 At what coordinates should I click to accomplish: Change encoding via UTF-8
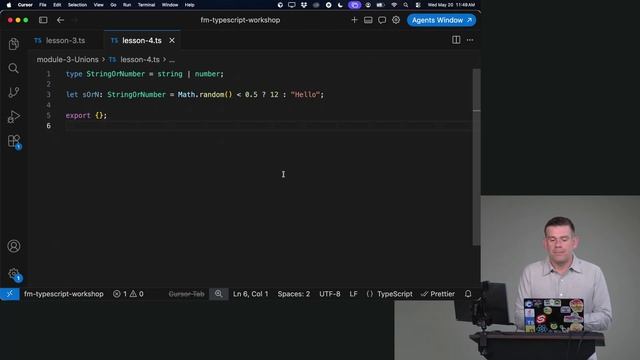[330, 294]
